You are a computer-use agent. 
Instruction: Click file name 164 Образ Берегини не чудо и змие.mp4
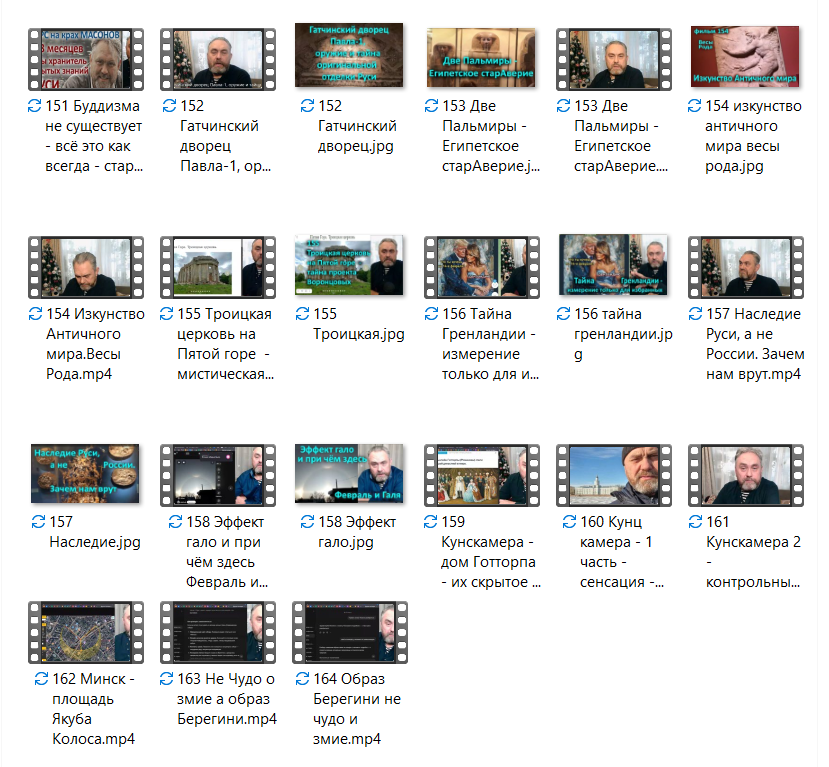pyautogui.click(x=357, y=709)
